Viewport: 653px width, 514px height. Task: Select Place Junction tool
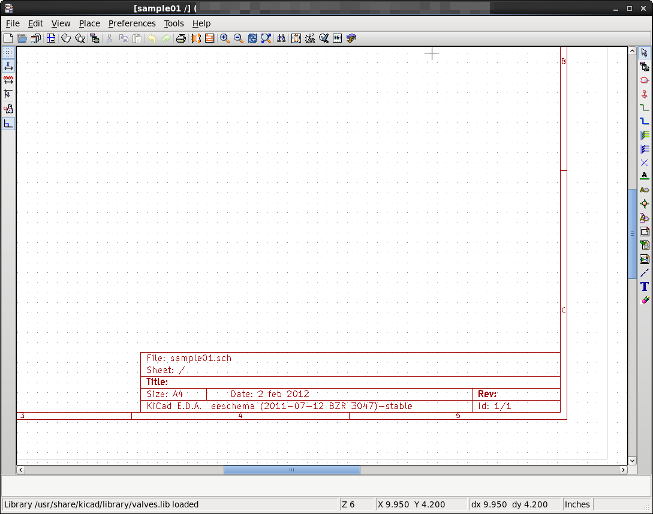[644, 204]
